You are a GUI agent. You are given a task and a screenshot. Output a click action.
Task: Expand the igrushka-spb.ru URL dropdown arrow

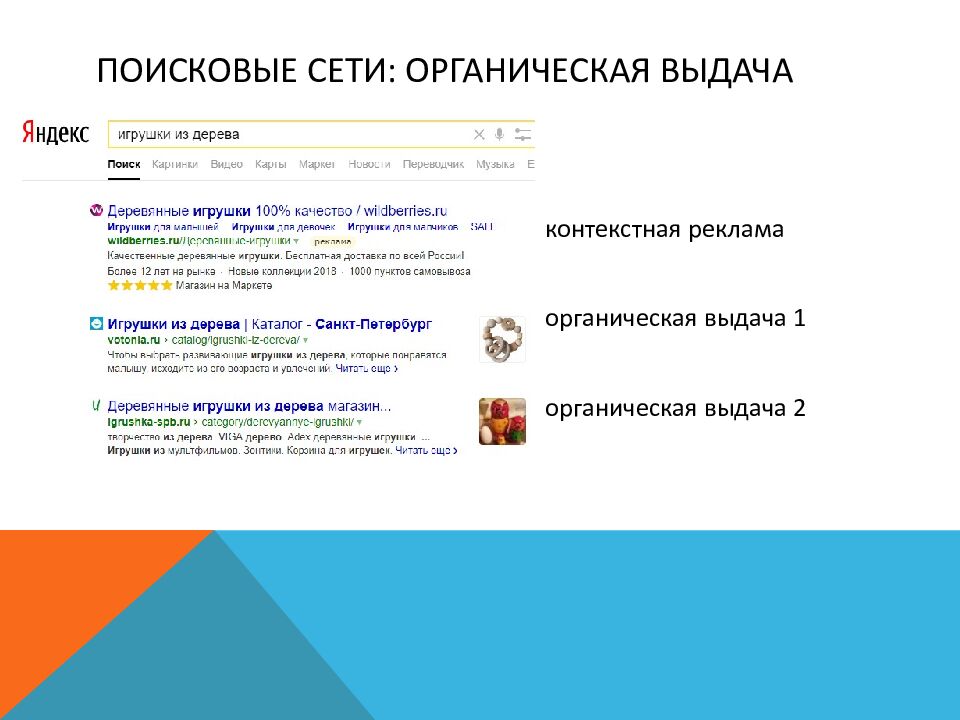[359, 423]
